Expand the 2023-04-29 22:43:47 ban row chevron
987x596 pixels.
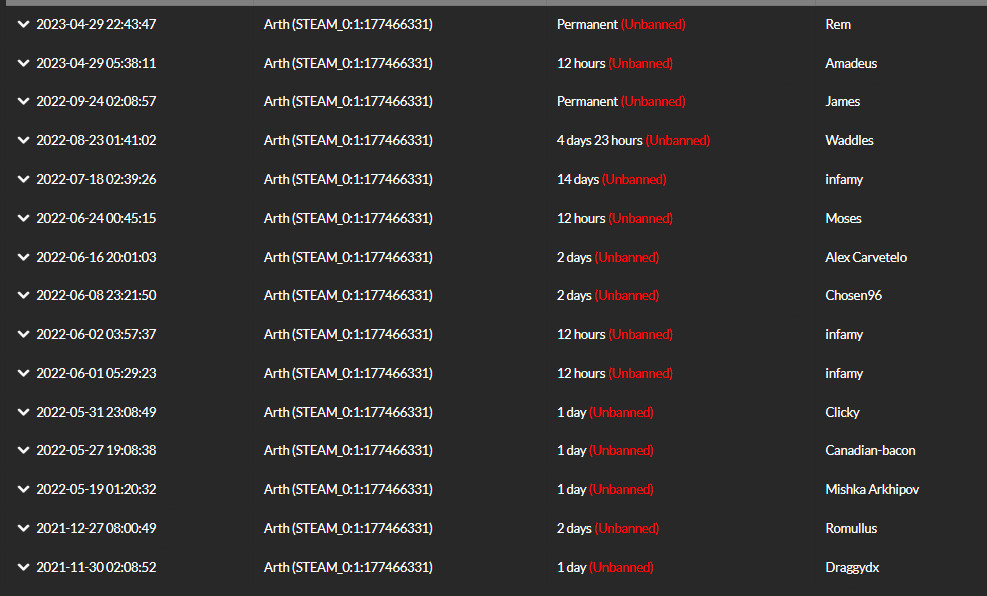click(x=23, y=25)
